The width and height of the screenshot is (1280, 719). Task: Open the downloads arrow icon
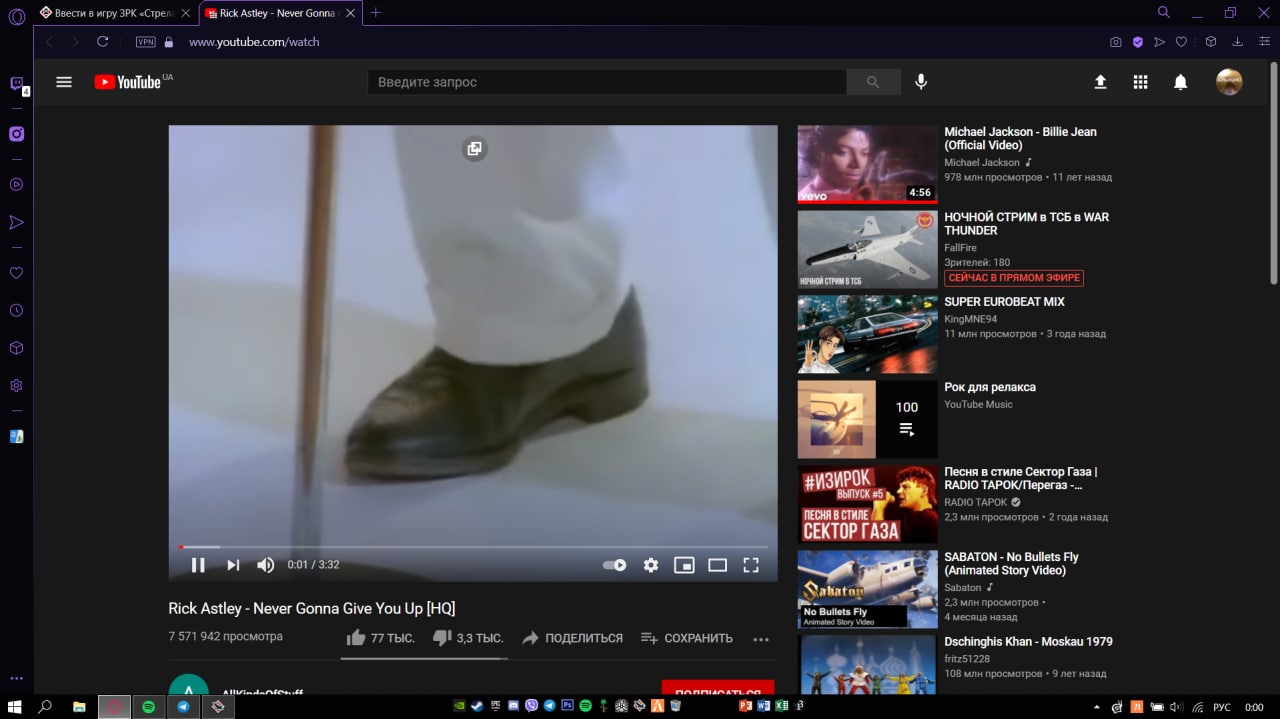[x=1237, y=42]
